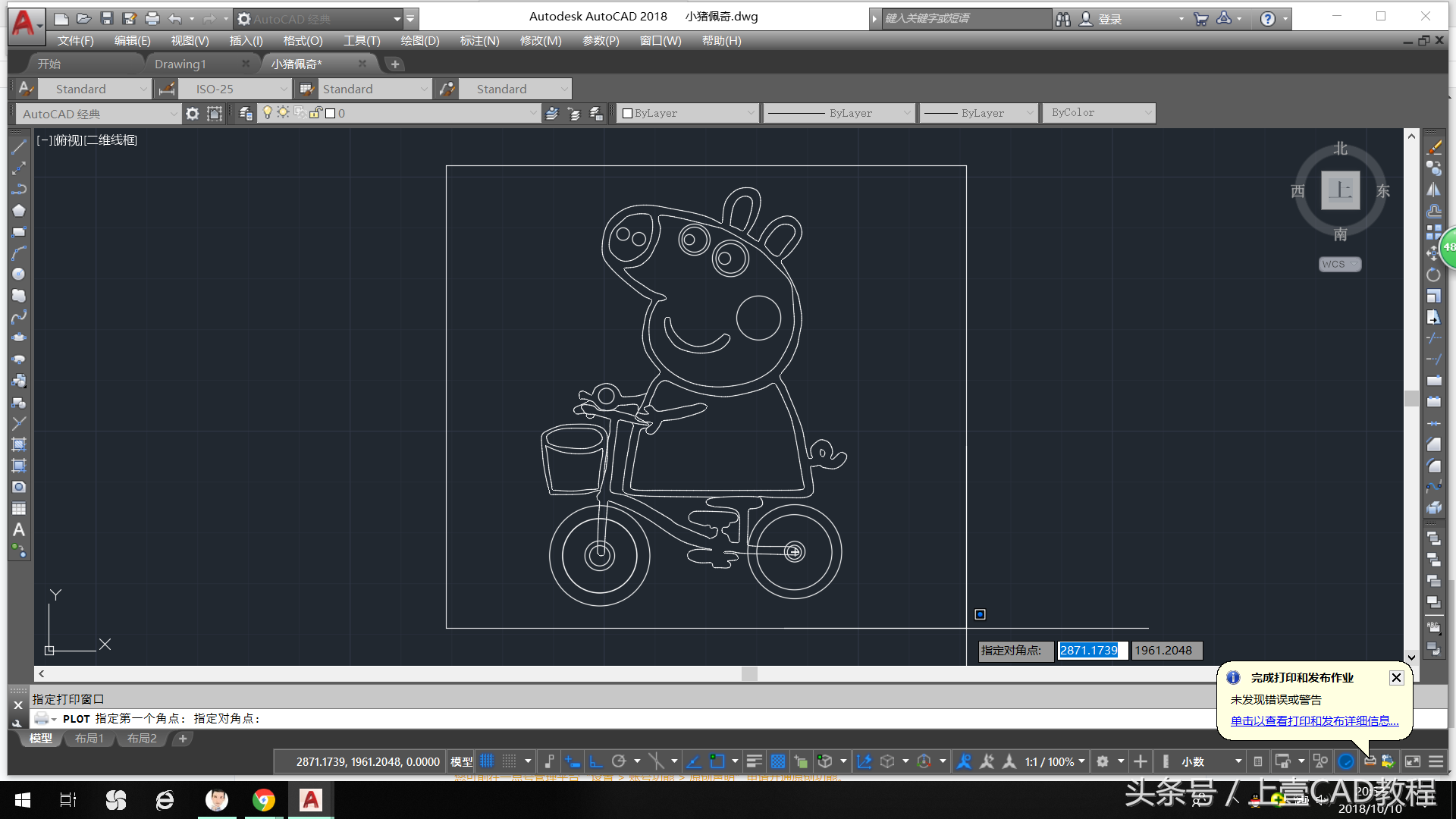Select the Construction Line tool
The width and height of the screenshot is (1456, 819).
click(x=19, y=168)
